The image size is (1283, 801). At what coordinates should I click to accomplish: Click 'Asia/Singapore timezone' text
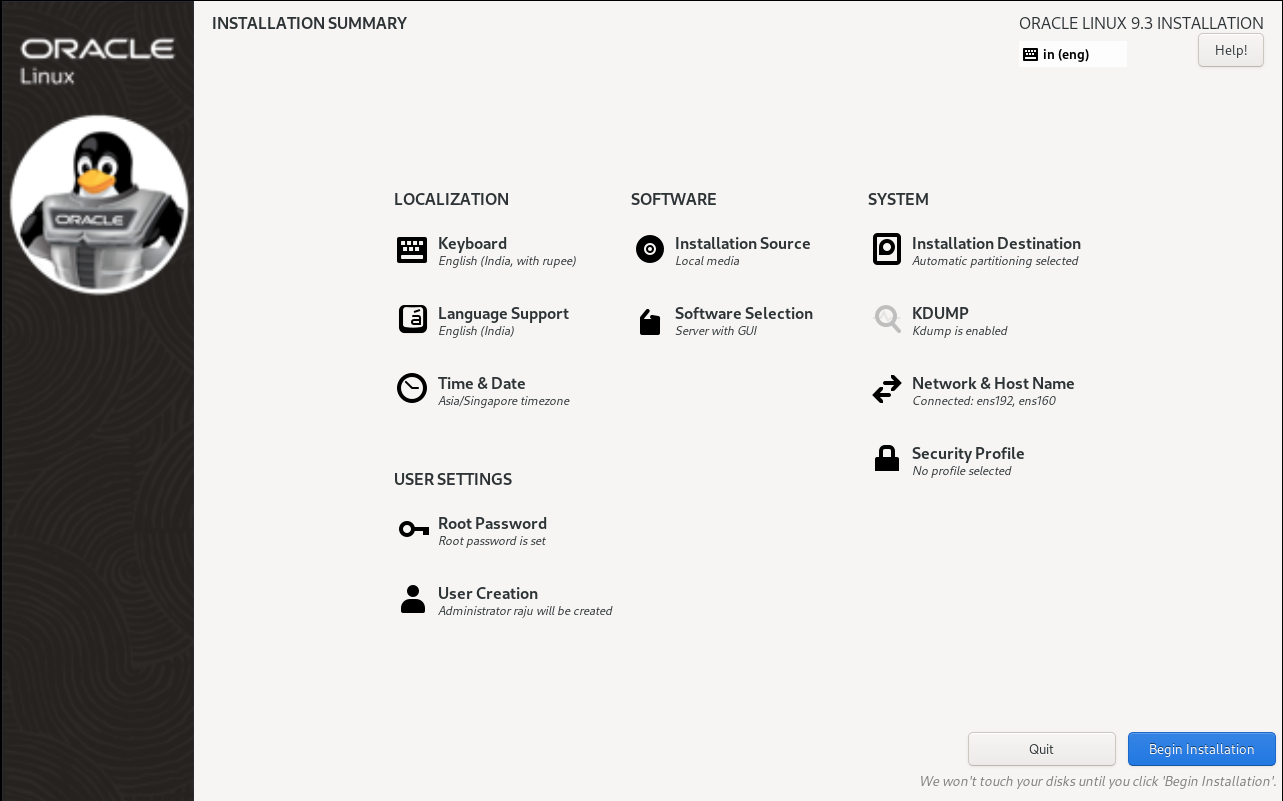click(x=503, y=401)
